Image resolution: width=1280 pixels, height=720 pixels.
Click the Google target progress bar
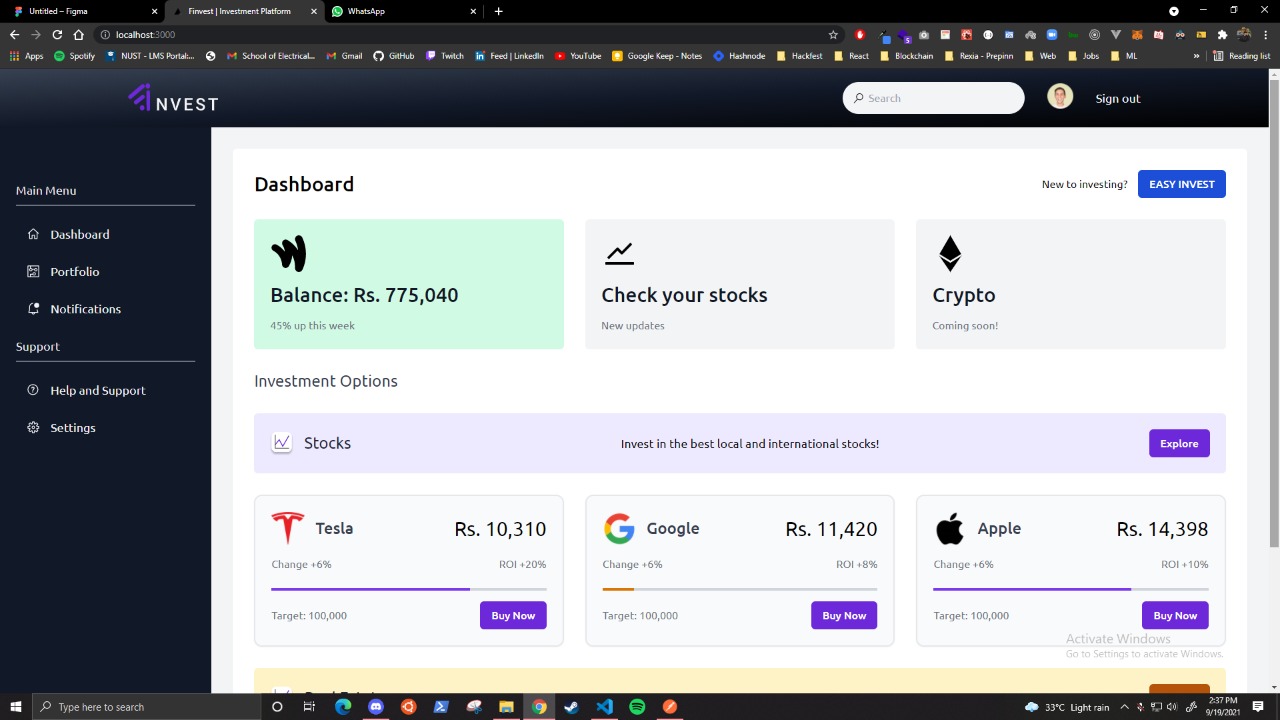tap(740, 589)
